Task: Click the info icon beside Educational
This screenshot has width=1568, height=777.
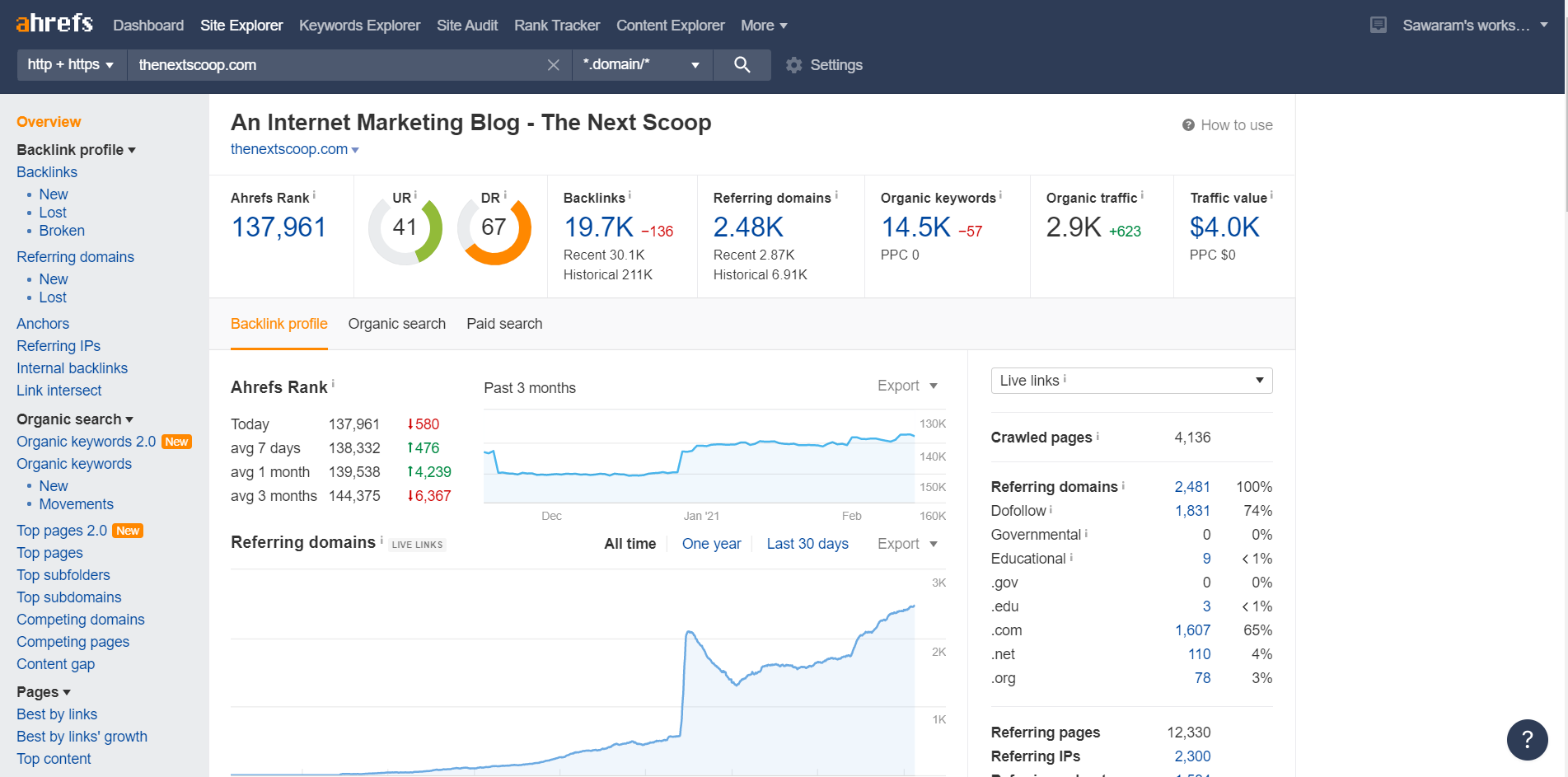Action: coord(1071,557)
